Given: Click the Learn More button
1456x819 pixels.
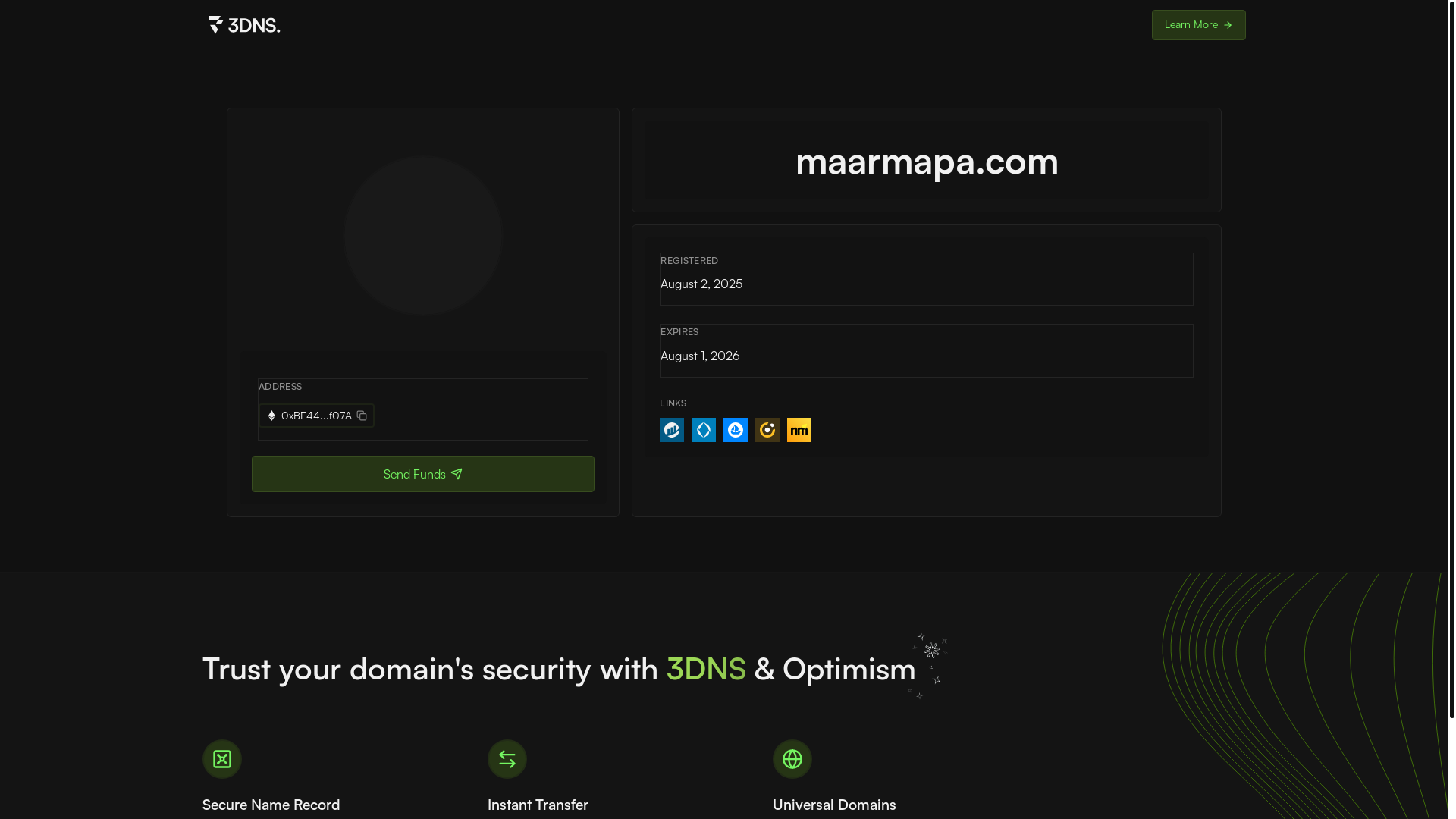Looking at the screenshot, I should [1199, 25].
